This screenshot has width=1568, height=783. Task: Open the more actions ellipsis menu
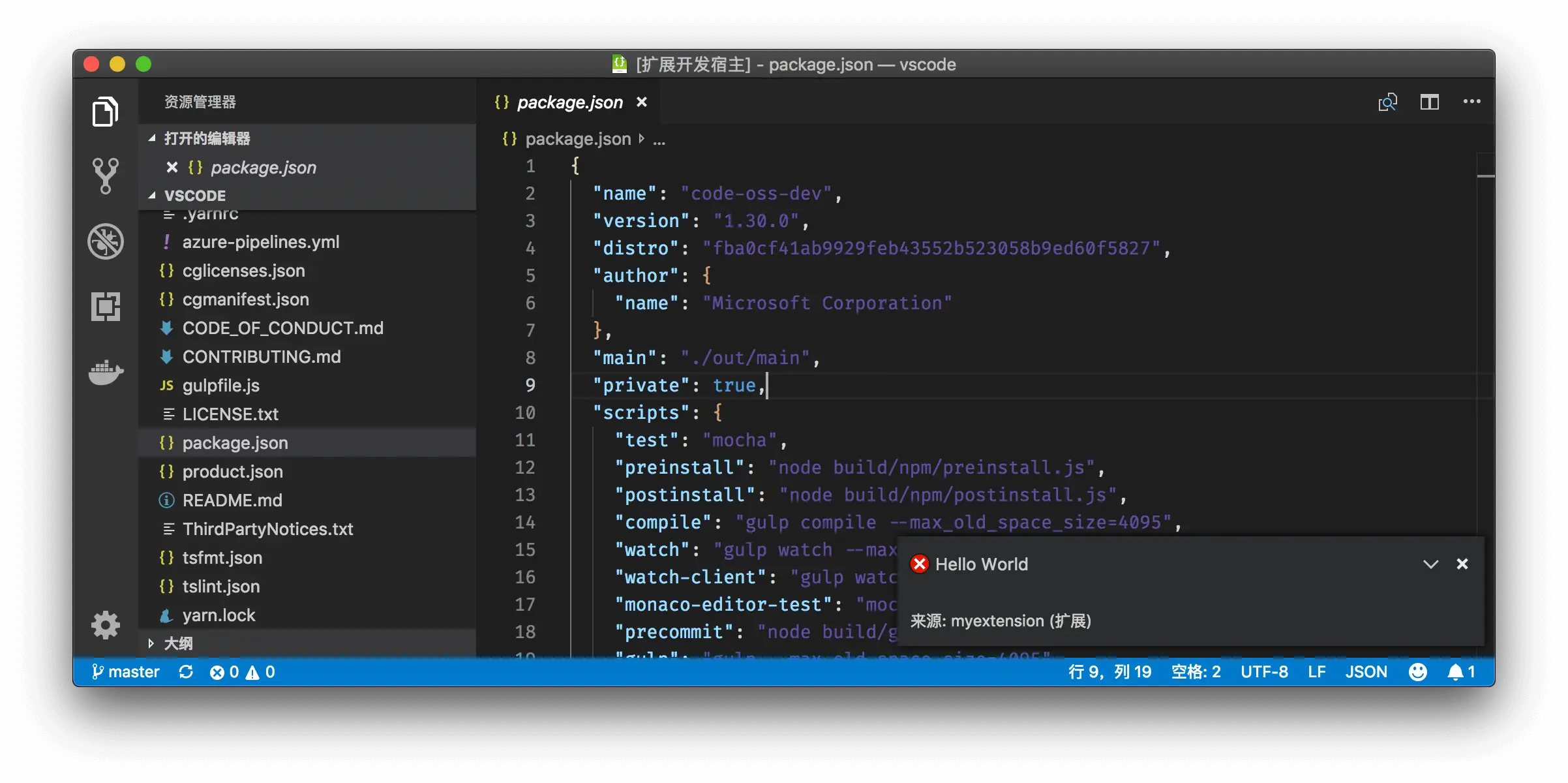click(1471, 102)
